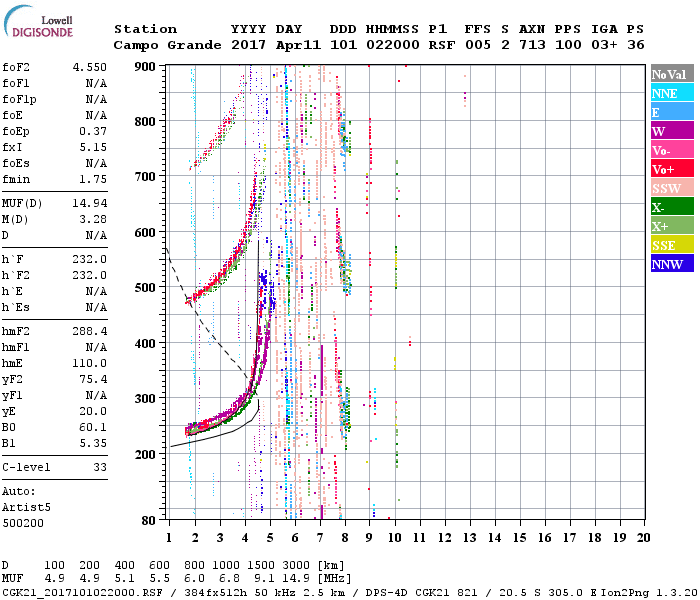The width and height of the screenshot is (700, 600).
Task: Select the NNE cyan legend swatch
Action: click(672, 93)
